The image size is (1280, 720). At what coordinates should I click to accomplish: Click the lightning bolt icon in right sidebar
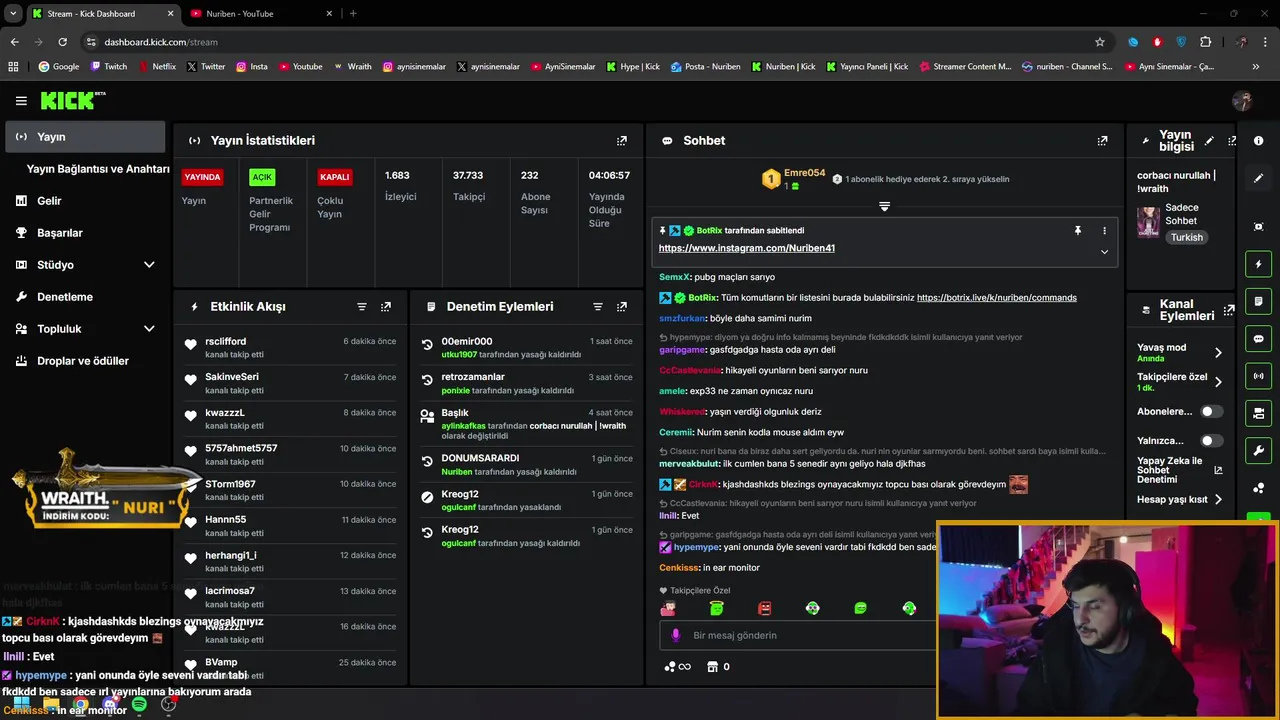(1258, 264)
